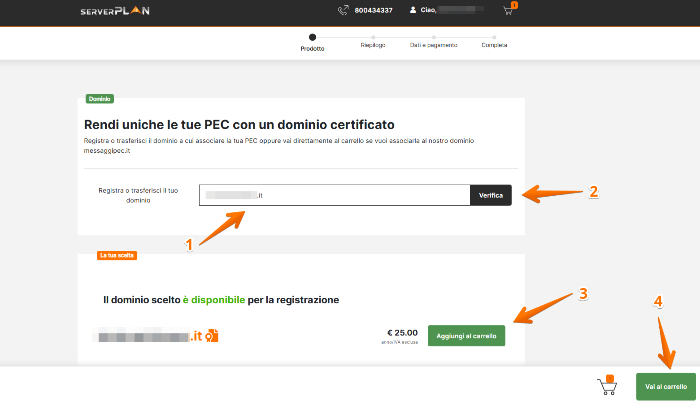The height and width of the screenshot is (405, 700).
Task: Focus the domain name input field
Action: click(334, 195)
